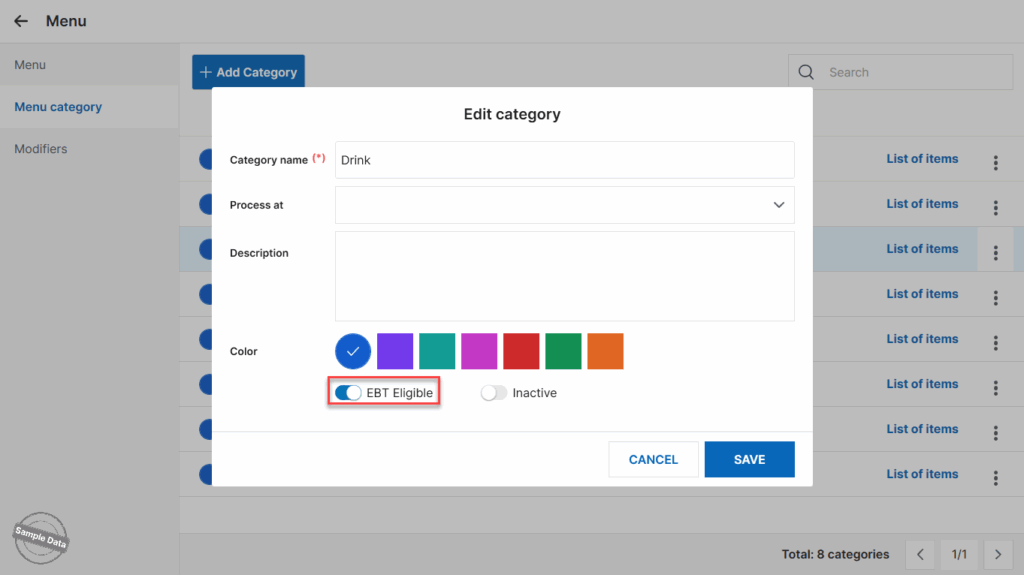Open three-dot menu on the first row
This screenshot has width=1024, height=575.
995,163
